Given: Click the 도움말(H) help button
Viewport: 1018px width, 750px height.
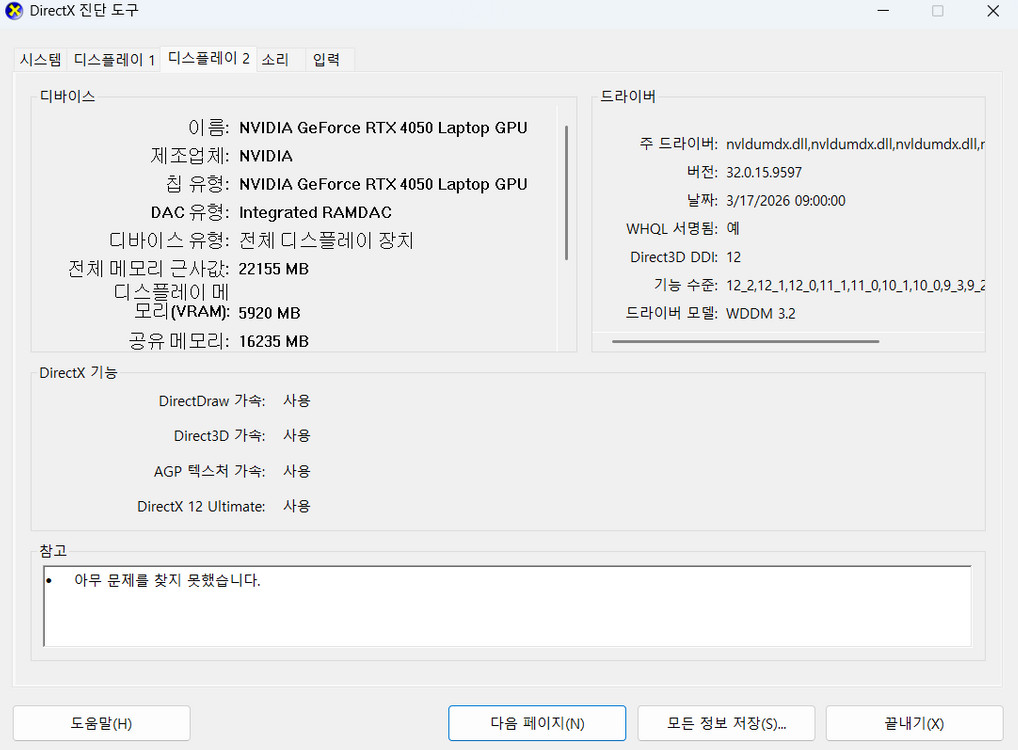Looking at the screenshot, I should coord(100,723).
